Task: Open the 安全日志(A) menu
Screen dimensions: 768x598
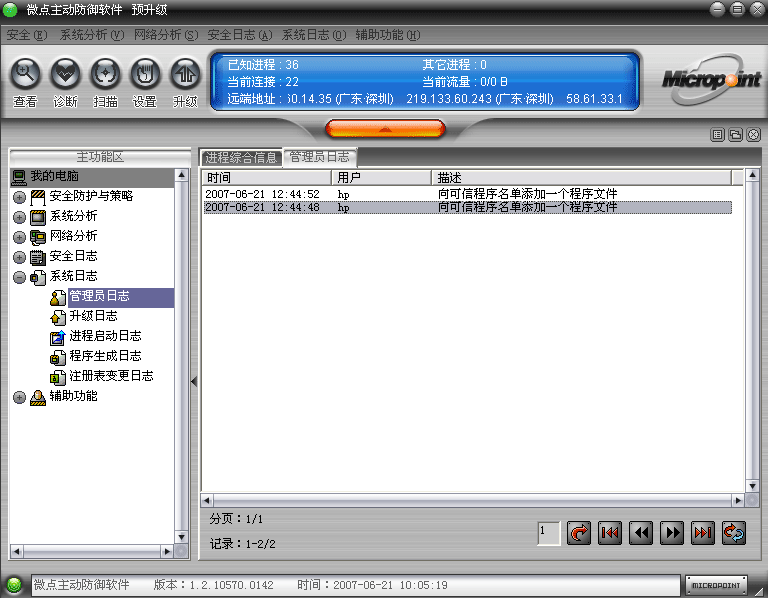Action: [240, 35]
